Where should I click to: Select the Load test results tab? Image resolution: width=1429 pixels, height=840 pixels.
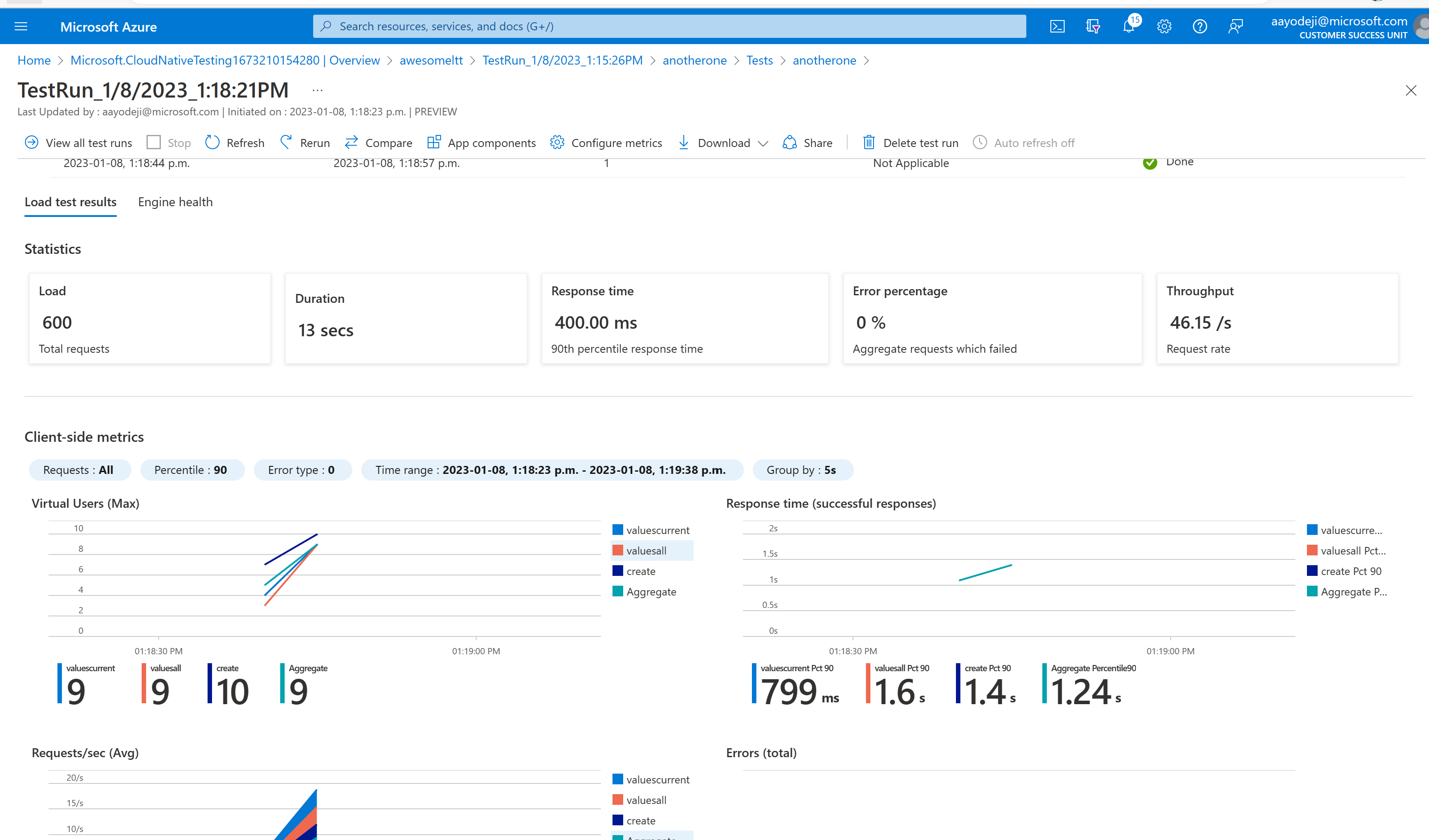pos(70,202)
